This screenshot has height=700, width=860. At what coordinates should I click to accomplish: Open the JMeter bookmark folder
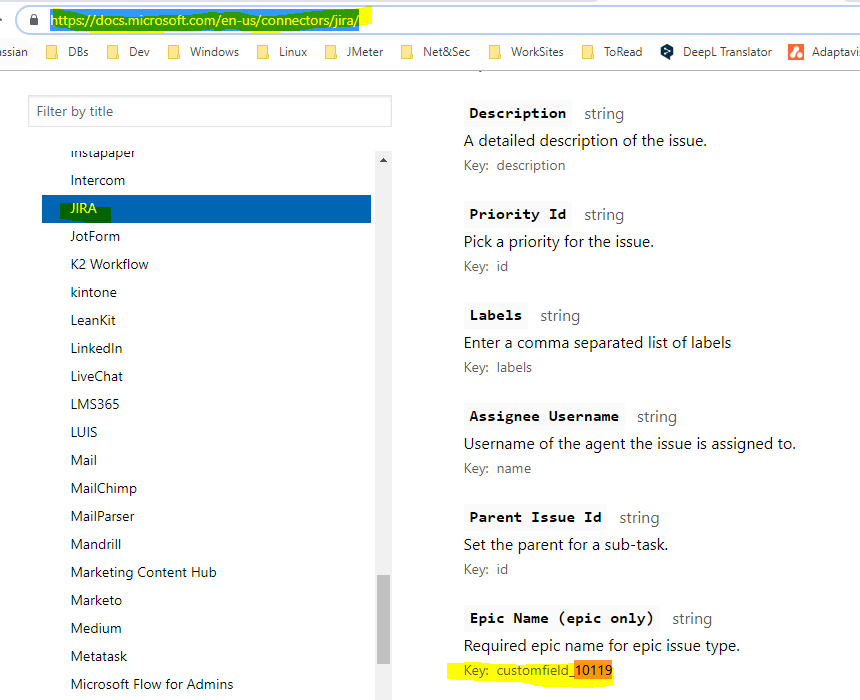354,52
